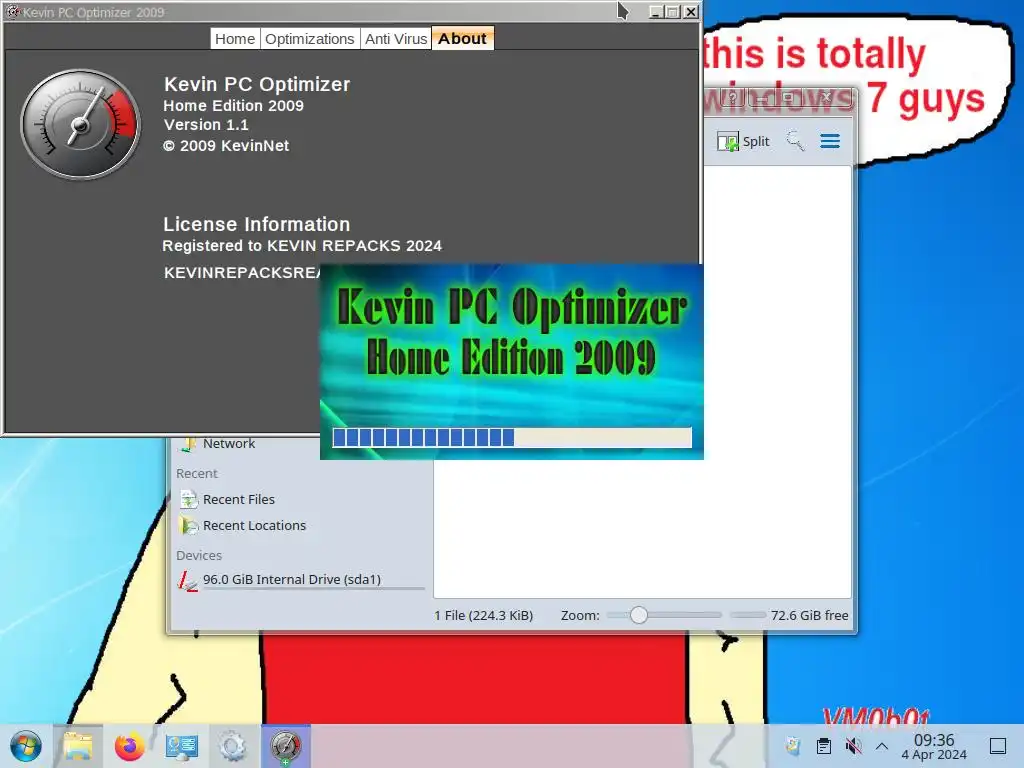Viewport: 1024px width, 768px height.
Task: Click the "Registered to KEVIN REPACKS 2024" text
Action: pos(302,246)
